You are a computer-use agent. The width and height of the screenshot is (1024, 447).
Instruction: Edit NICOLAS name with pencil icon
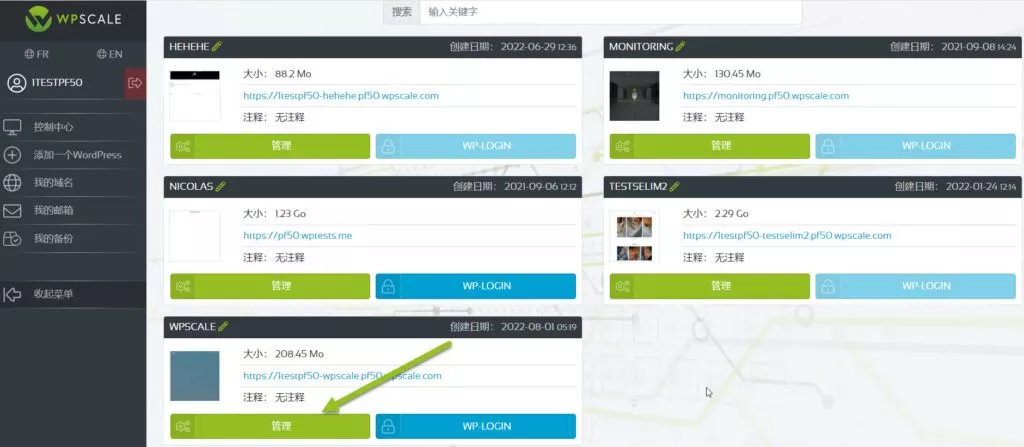coord(221,186)
